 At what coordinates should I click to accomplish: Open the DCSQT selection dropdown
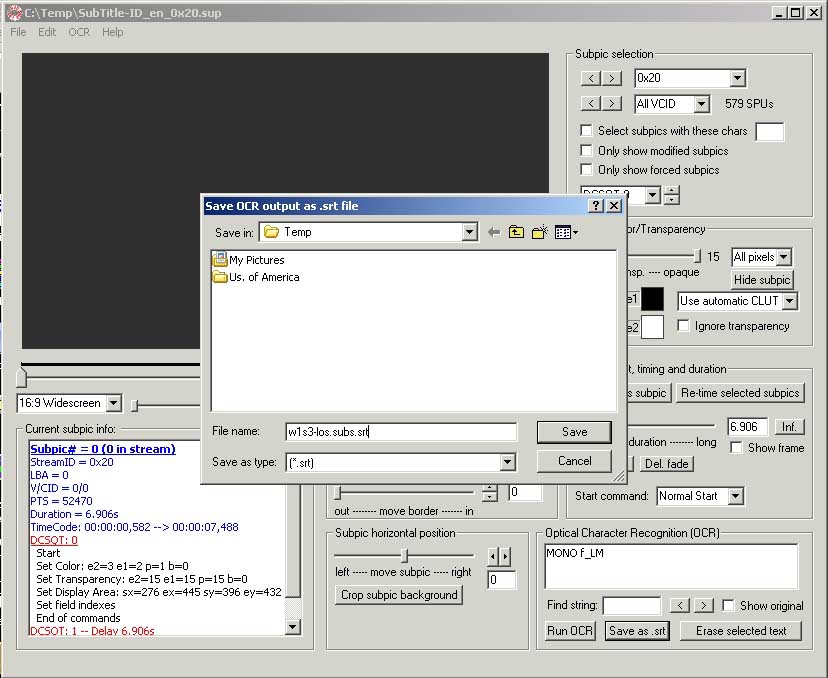pos(653,195)
